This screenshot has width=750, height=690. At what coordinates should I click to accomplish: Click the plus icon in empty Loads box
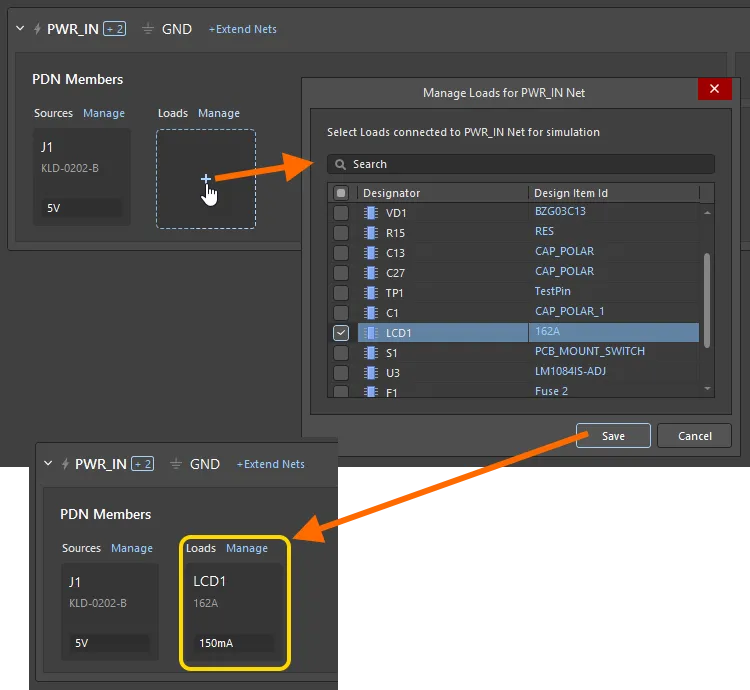(x=206, y=179)
